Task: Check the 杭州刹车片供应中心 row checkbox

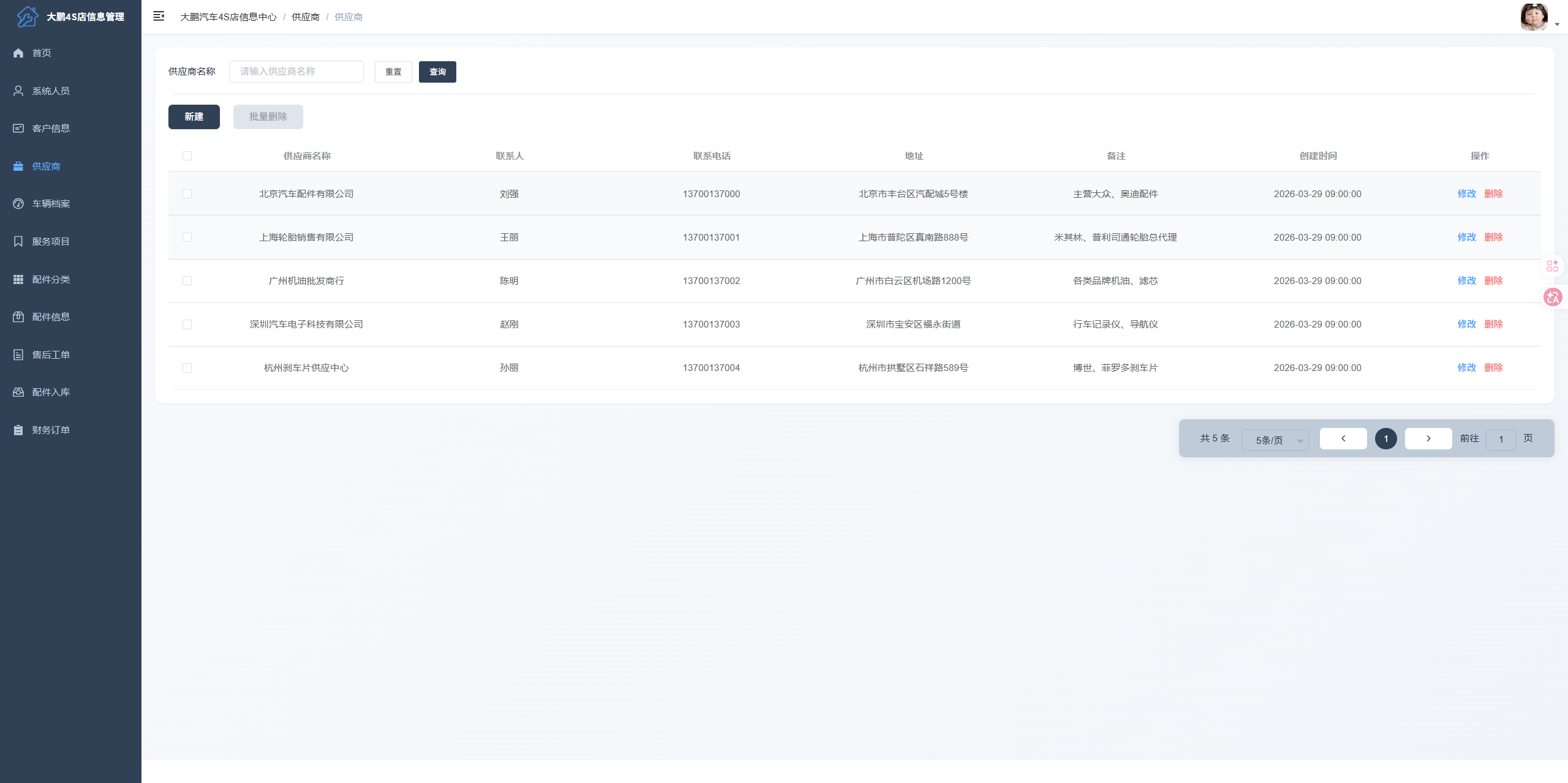Action: [x=187, y=368]
